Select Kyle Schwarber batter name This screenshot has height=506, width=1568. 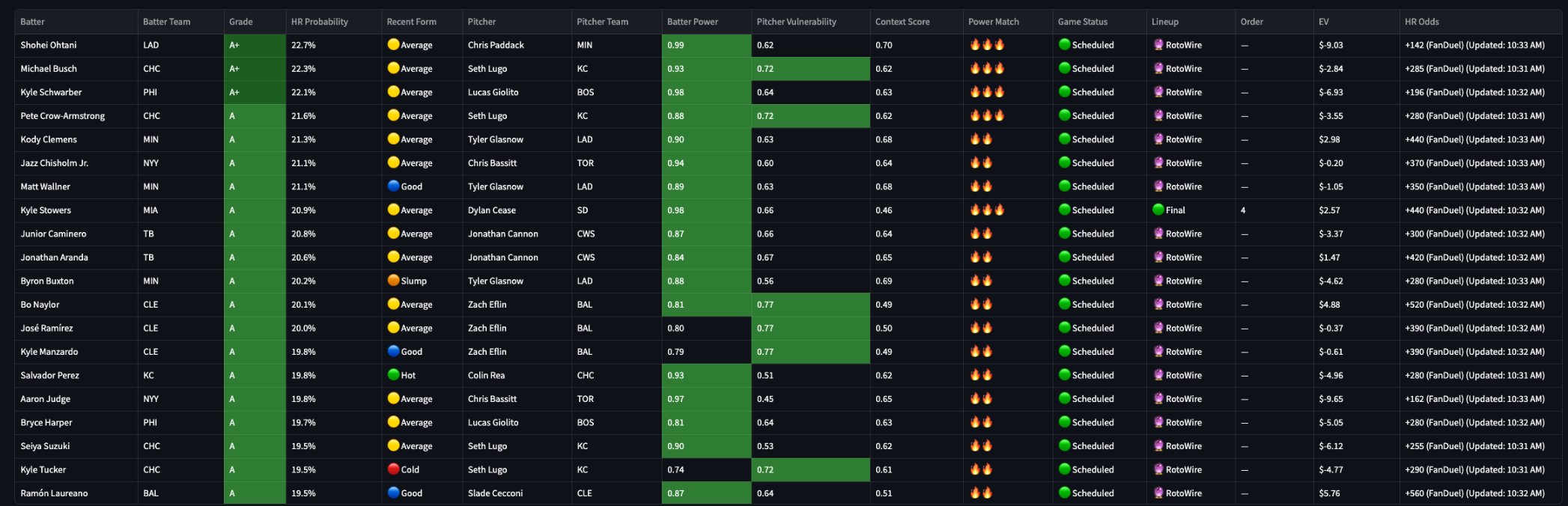click(51, 92)
